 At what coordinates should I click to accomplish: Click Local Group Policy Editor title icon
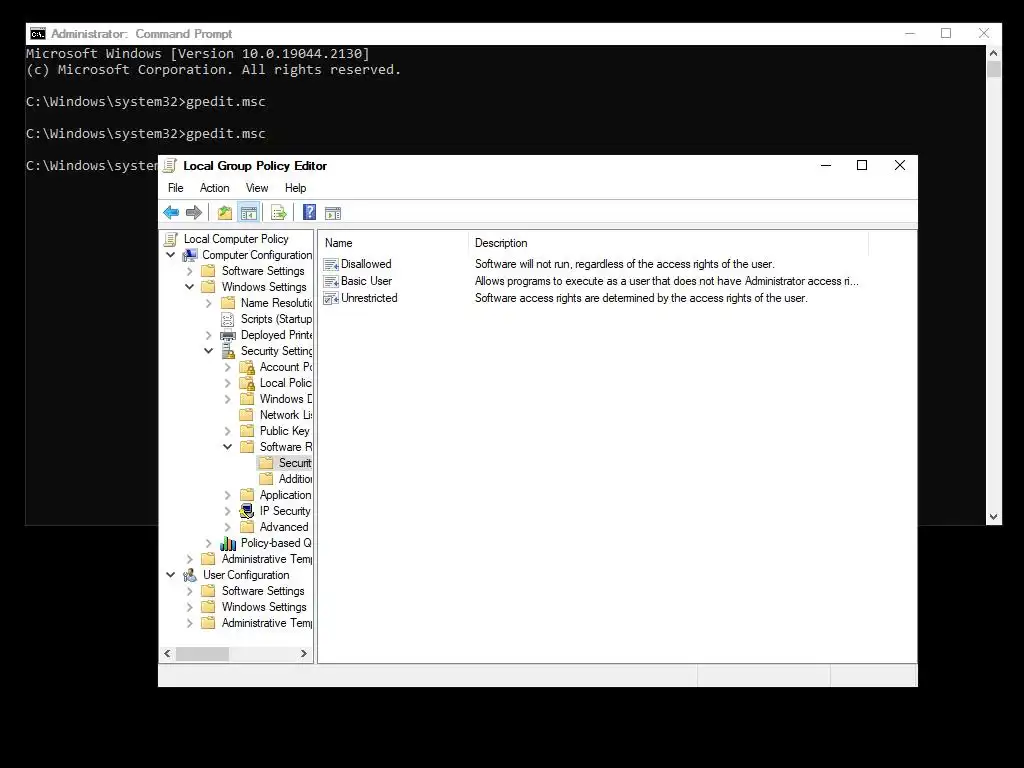point(170,166)
